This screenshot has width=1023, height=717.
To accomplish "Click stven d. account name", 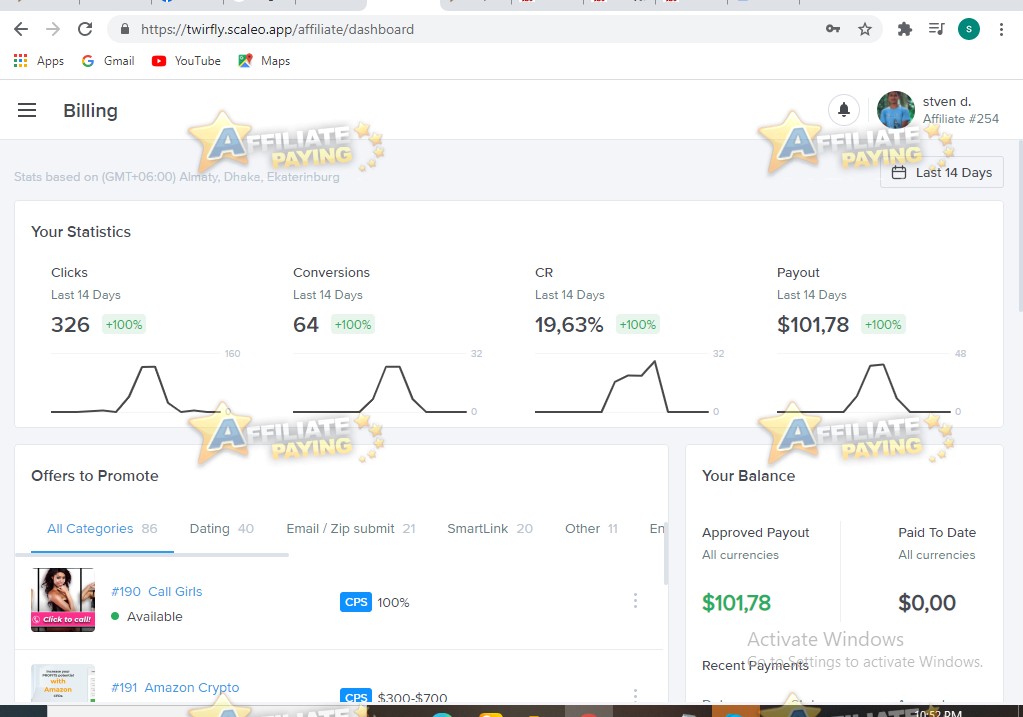I will pos(947,102).
